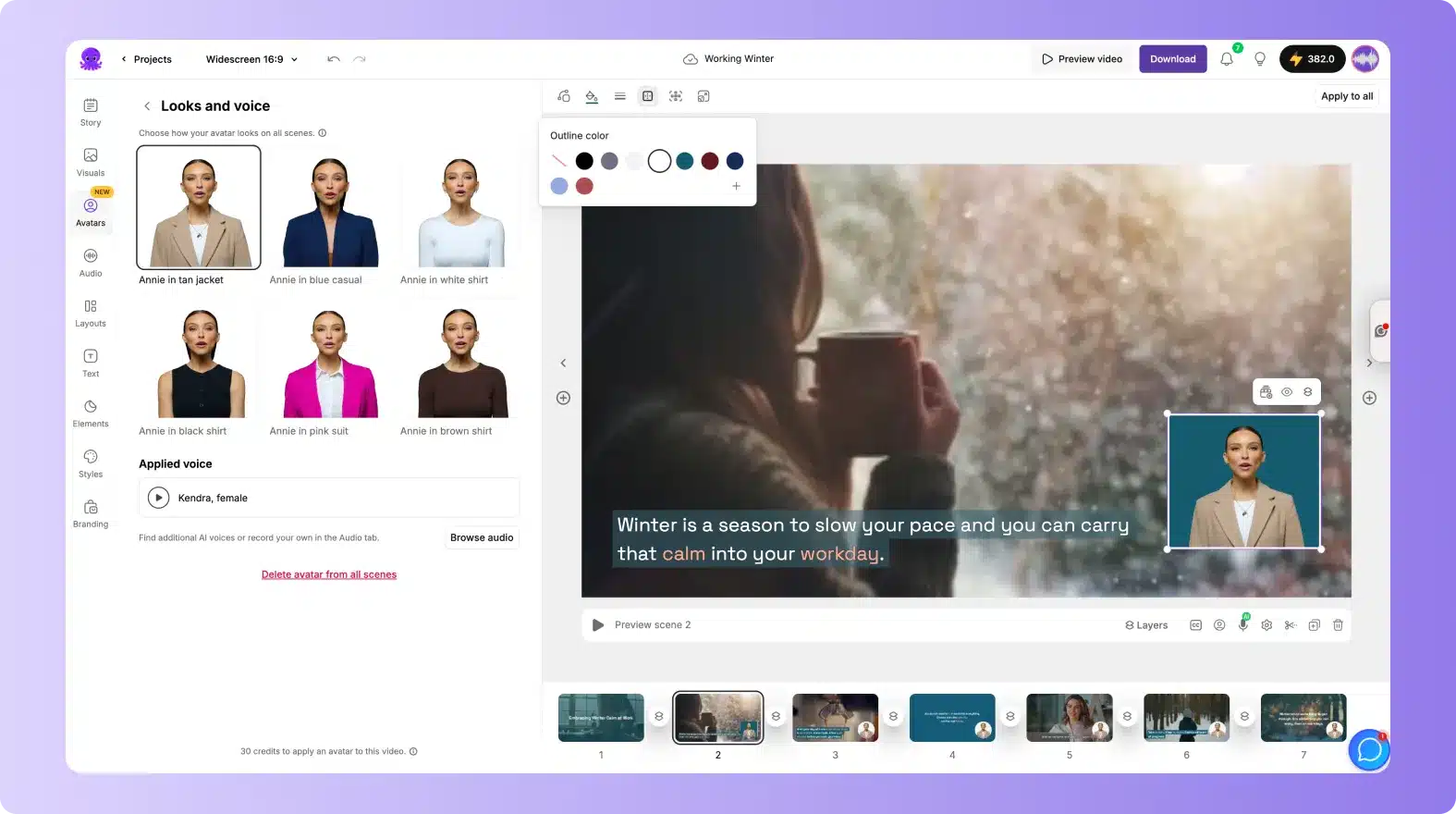Redo the last undone action
This screenshot has height=814, width=1456.
click(360, 59)
